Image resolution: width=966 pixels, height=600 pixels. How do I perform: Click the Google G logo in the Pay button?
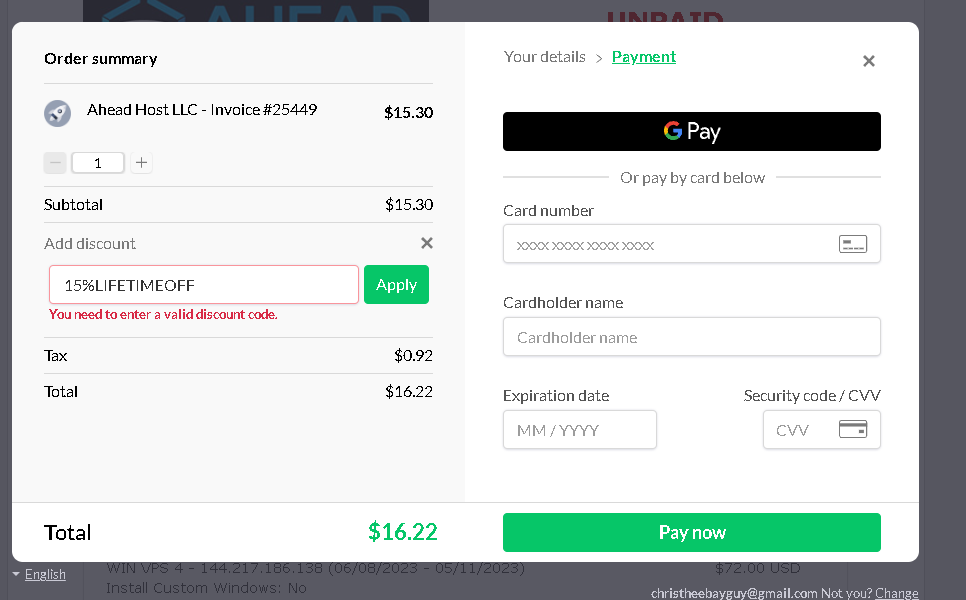pyautogui.click(x=673, y=131)
